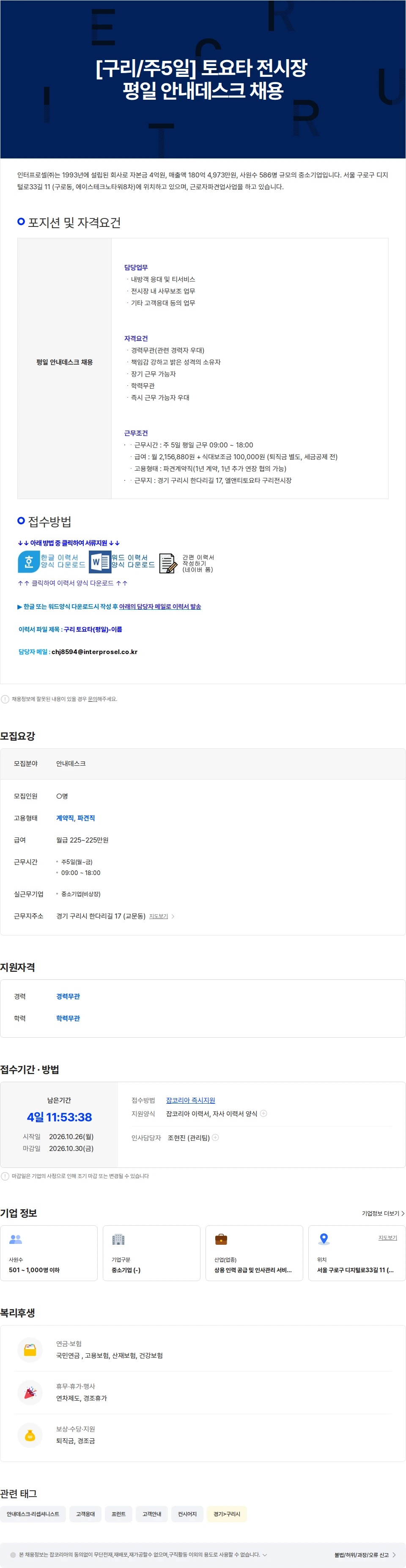This screenshot has height=1568, width=406.
Task: Open 불법/허위/과장/오류 신고 link
Action: (x=365, y=1554)
